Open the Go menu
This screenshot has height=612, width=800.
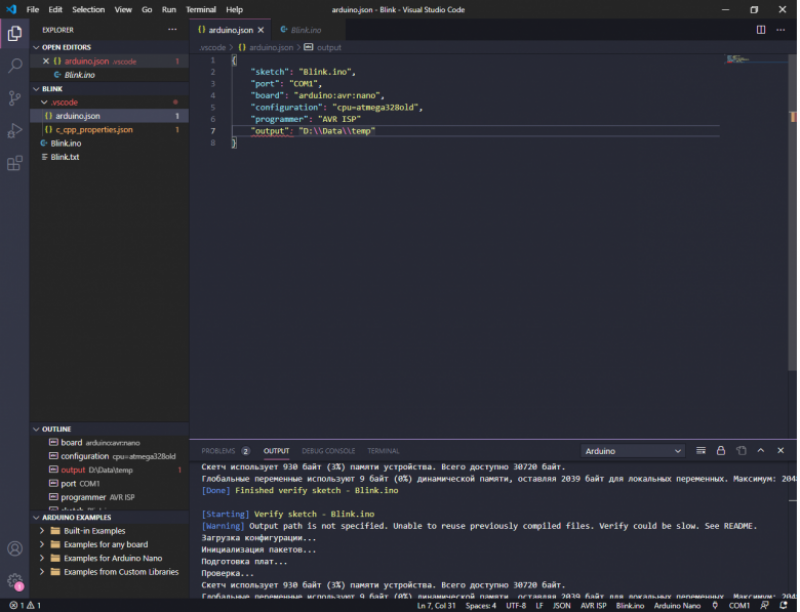(147, 9)
